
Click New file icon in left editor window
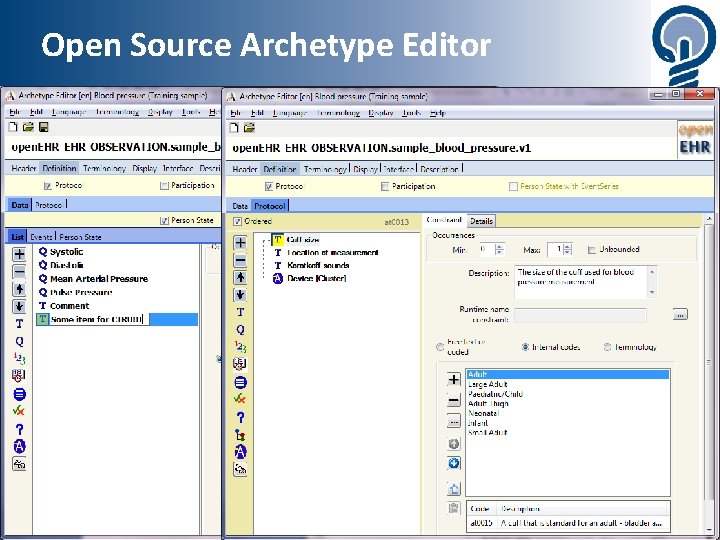pyautogui.click(x=13, y=127)
